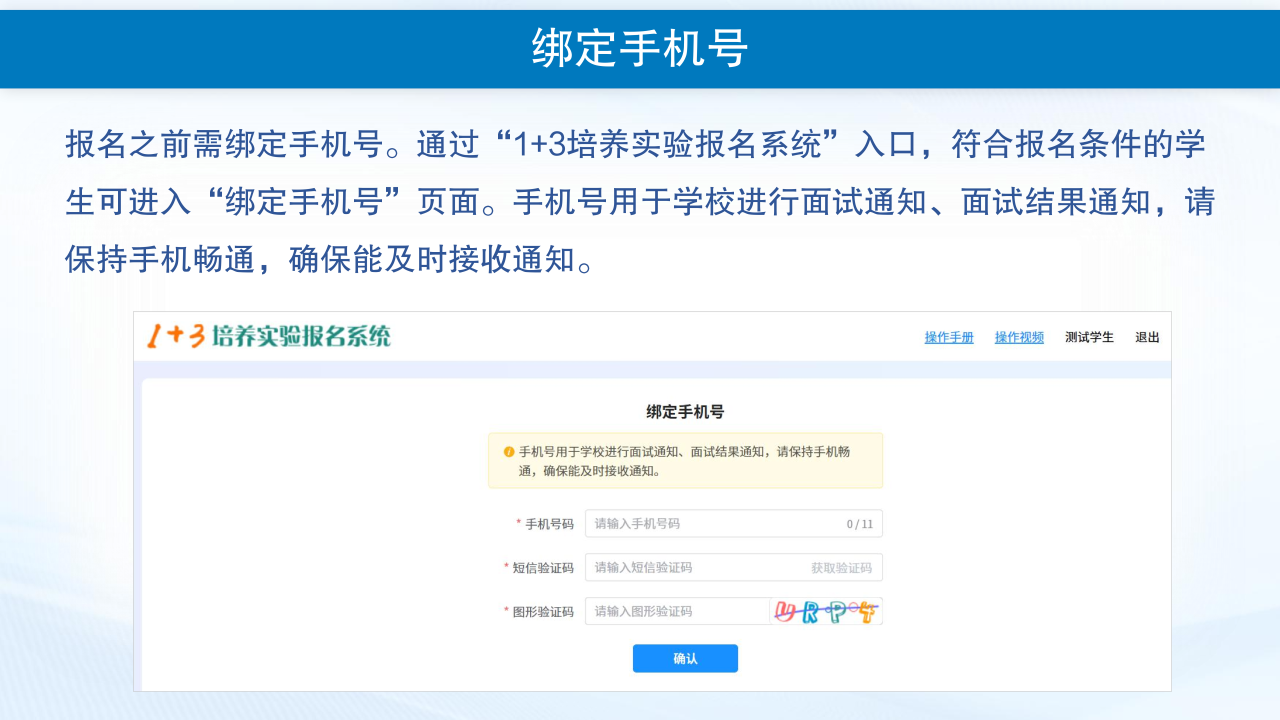Viewport: 1280px width, 720px height.
Task: Focus the 图形验证码 input field
Action: (677, 611)
